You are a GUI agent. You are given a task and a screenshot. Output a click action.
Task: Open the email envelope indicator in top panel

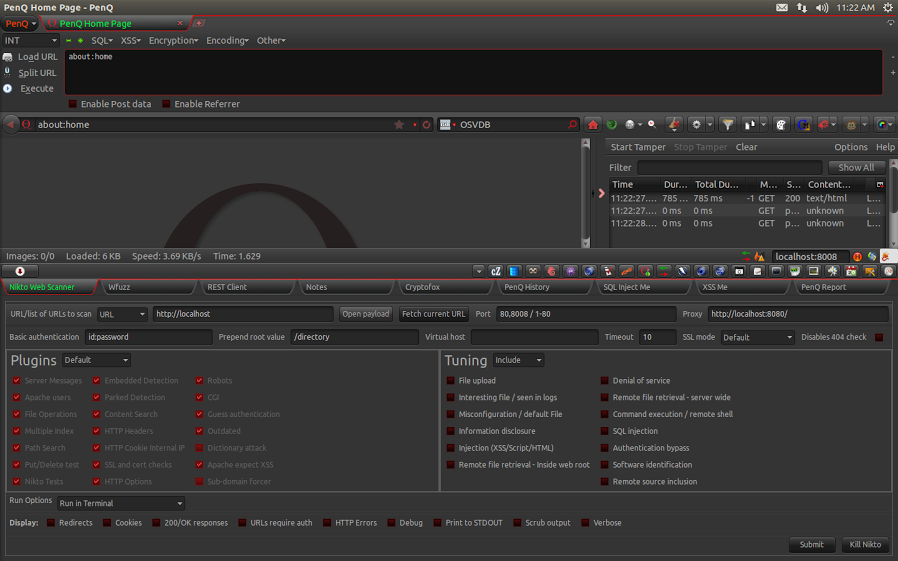click(782, 7)
